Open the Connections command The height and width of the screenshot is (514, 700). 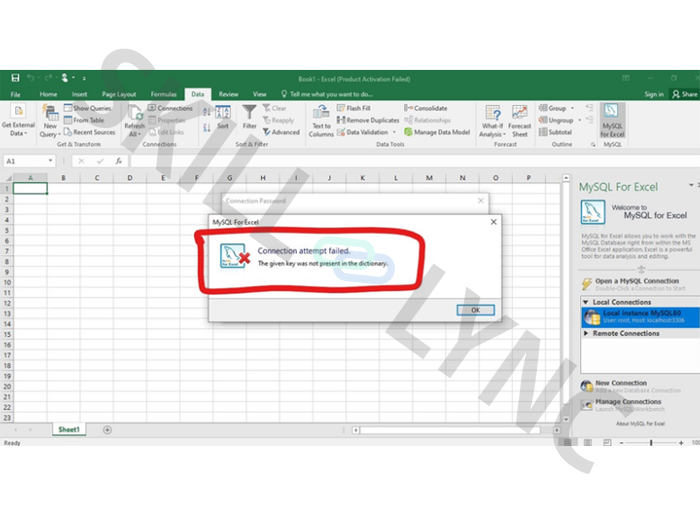[x=170, y=108]
